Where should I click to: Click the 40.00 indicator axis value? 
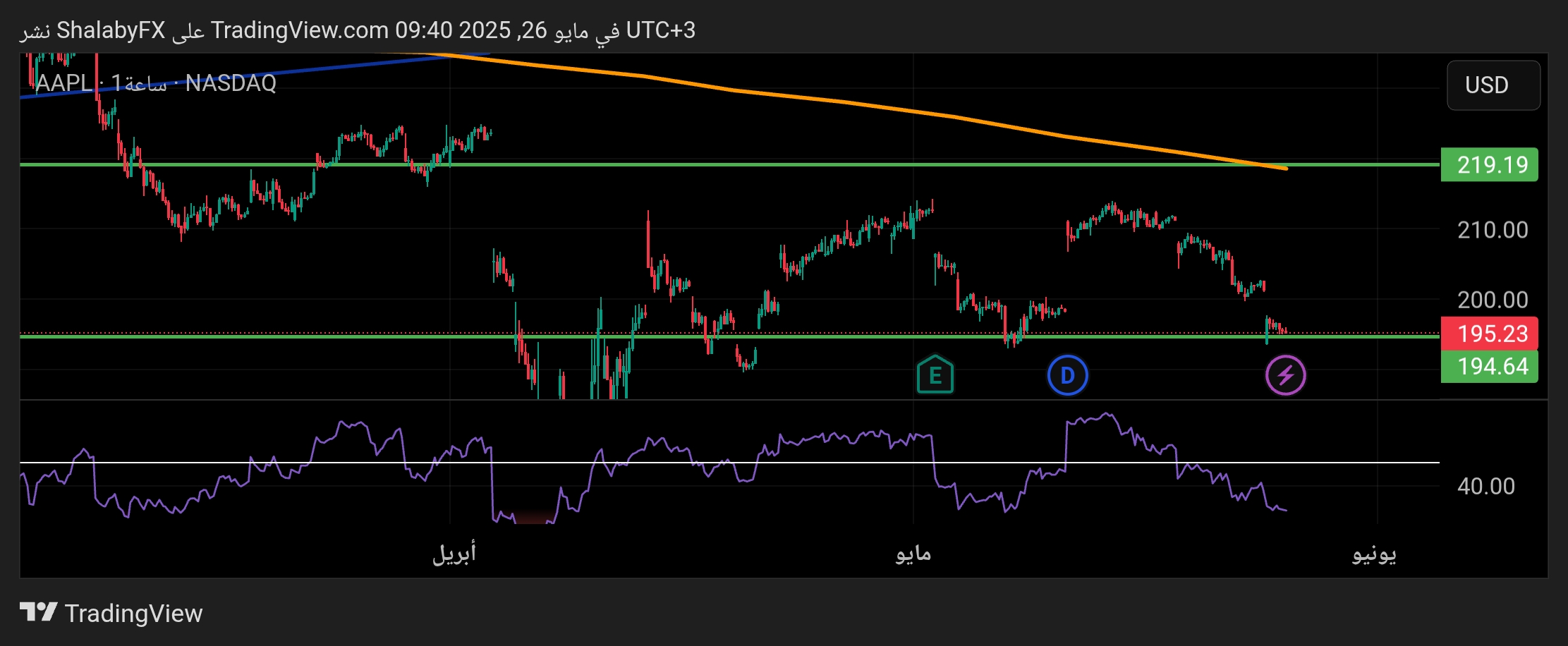coord(1486,486)
